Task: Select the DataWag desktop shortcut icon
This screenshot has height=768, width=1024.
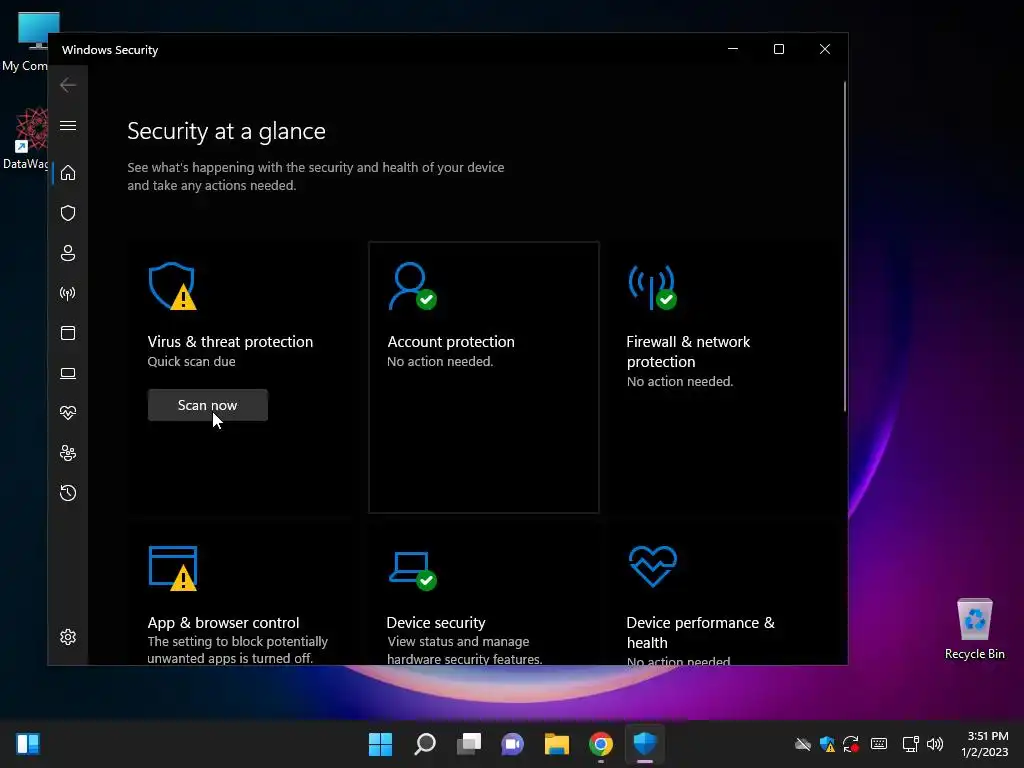Action: point(26,138)
